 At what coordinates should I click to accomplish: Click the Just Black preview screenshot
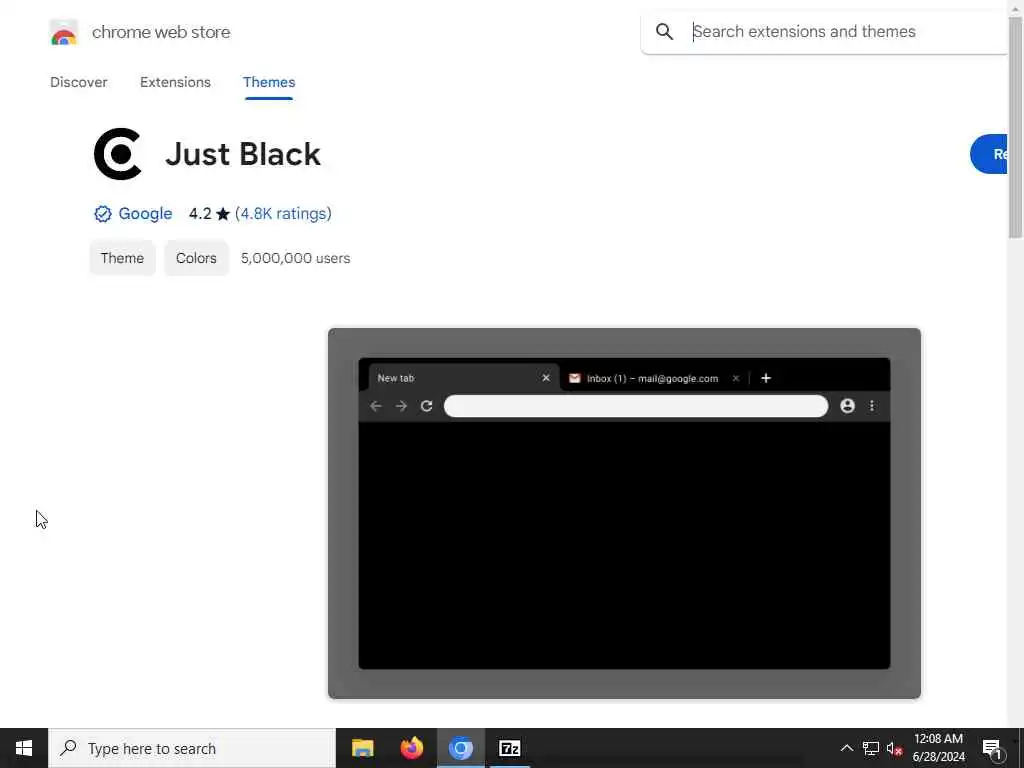coord(624,513)
